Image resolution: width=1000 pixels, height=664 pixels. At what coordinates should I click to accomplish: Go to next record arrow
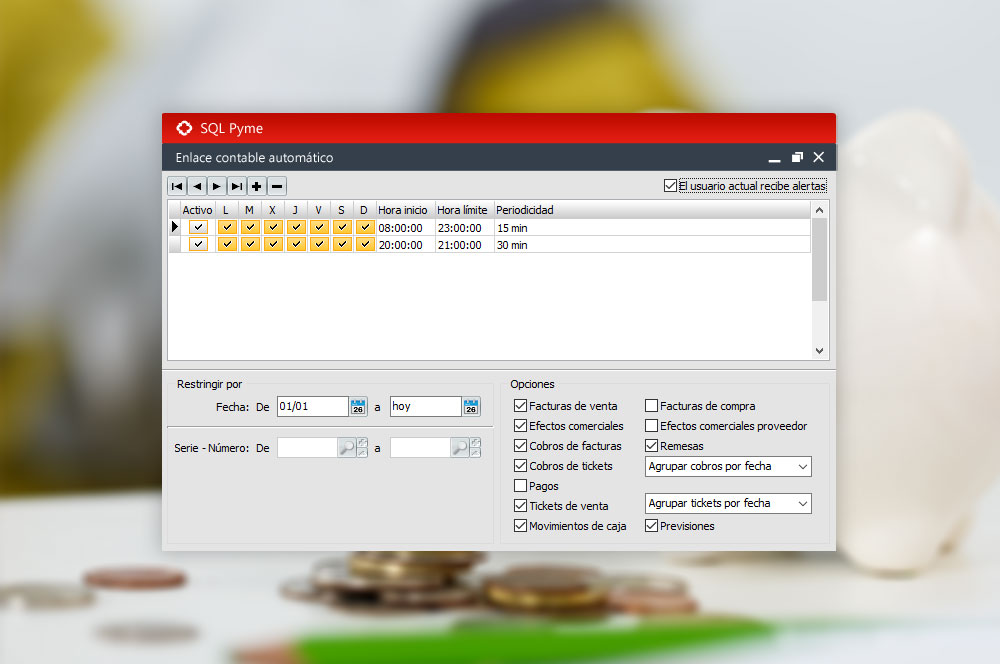point(217,186)
